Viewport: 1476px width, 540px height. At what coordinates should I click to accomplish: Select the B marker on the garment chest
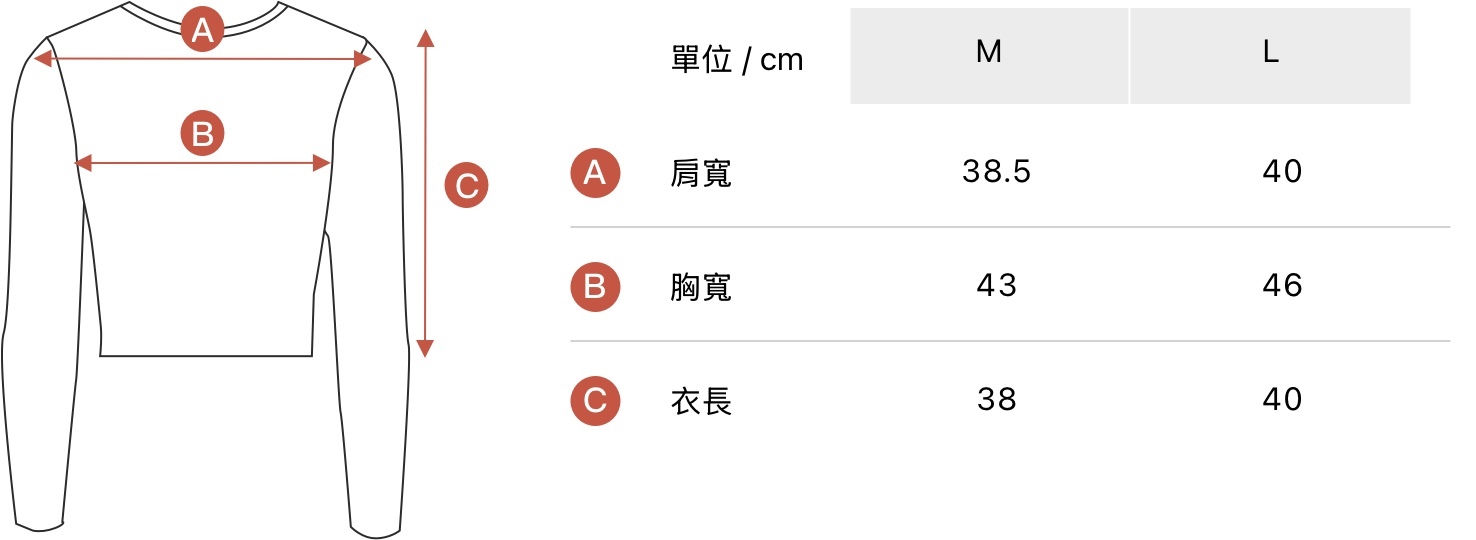pyautogui.click(x=202, y=134)
